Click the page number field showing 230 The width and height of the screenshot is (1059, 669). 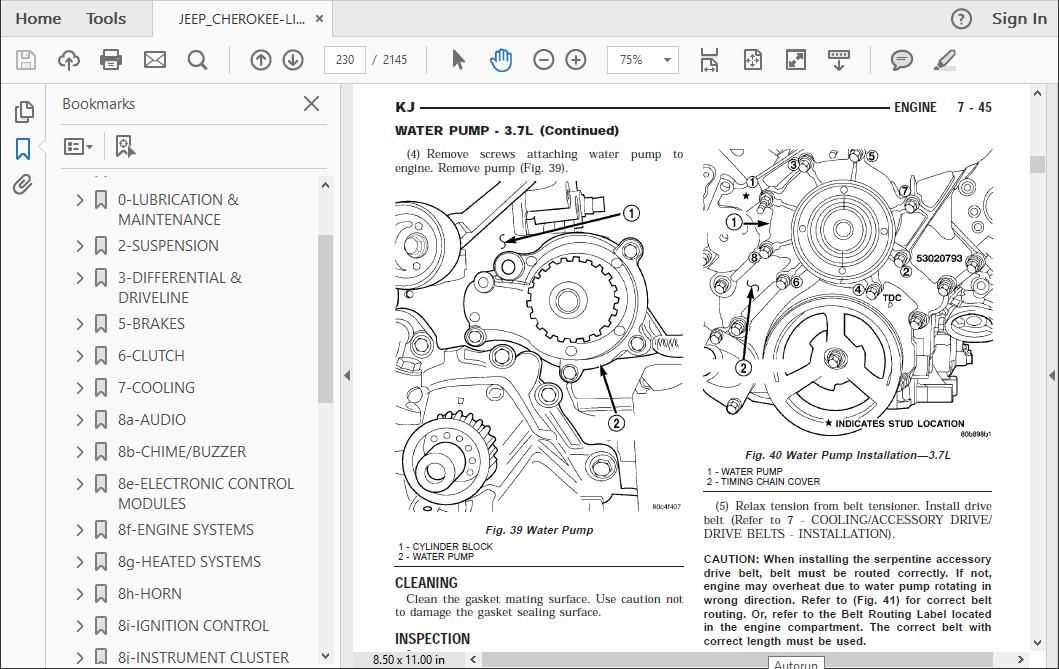pyautogui.click(x=345, y=60)
